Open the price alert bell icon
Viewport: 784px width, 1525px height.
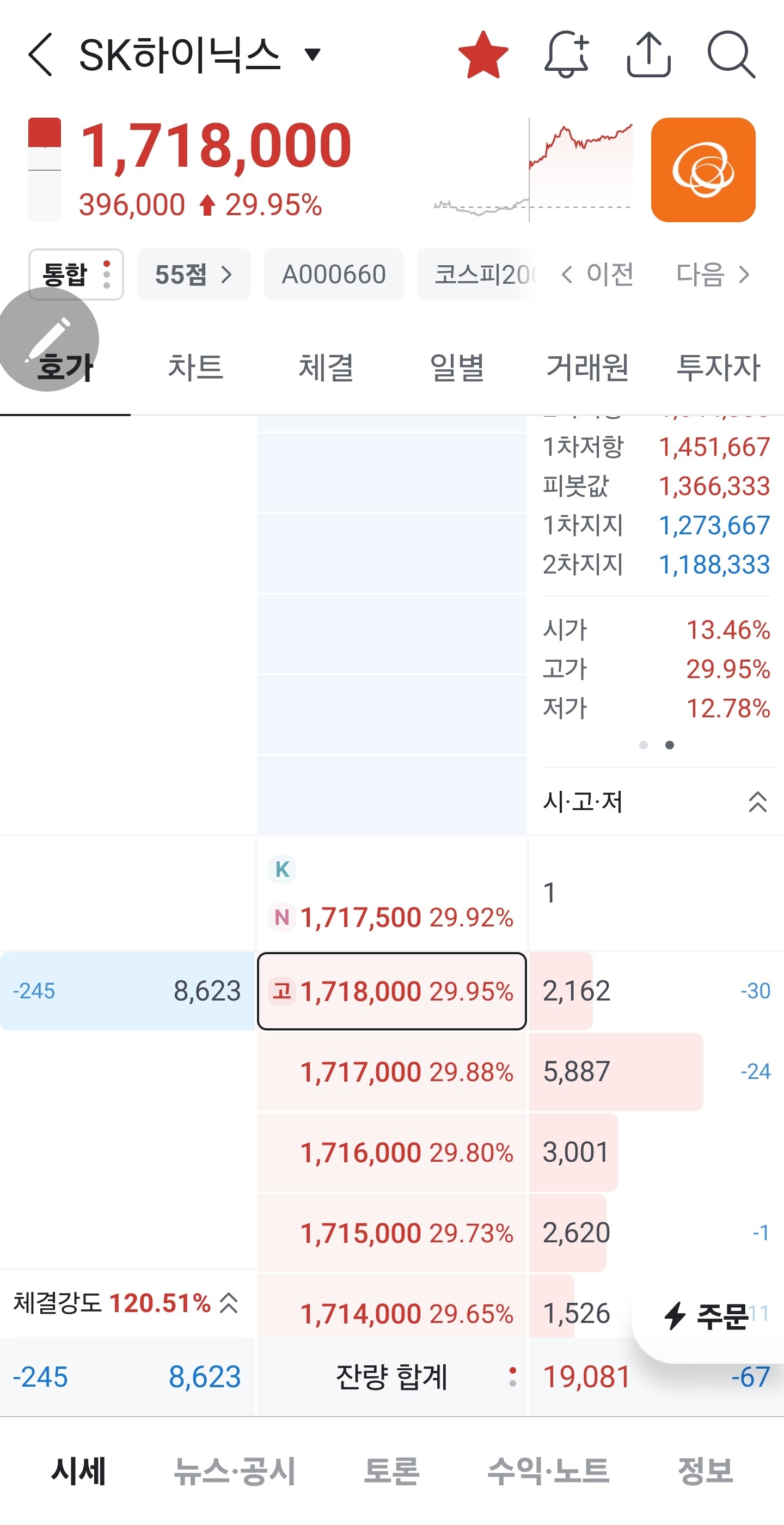[x=566, y=55]
